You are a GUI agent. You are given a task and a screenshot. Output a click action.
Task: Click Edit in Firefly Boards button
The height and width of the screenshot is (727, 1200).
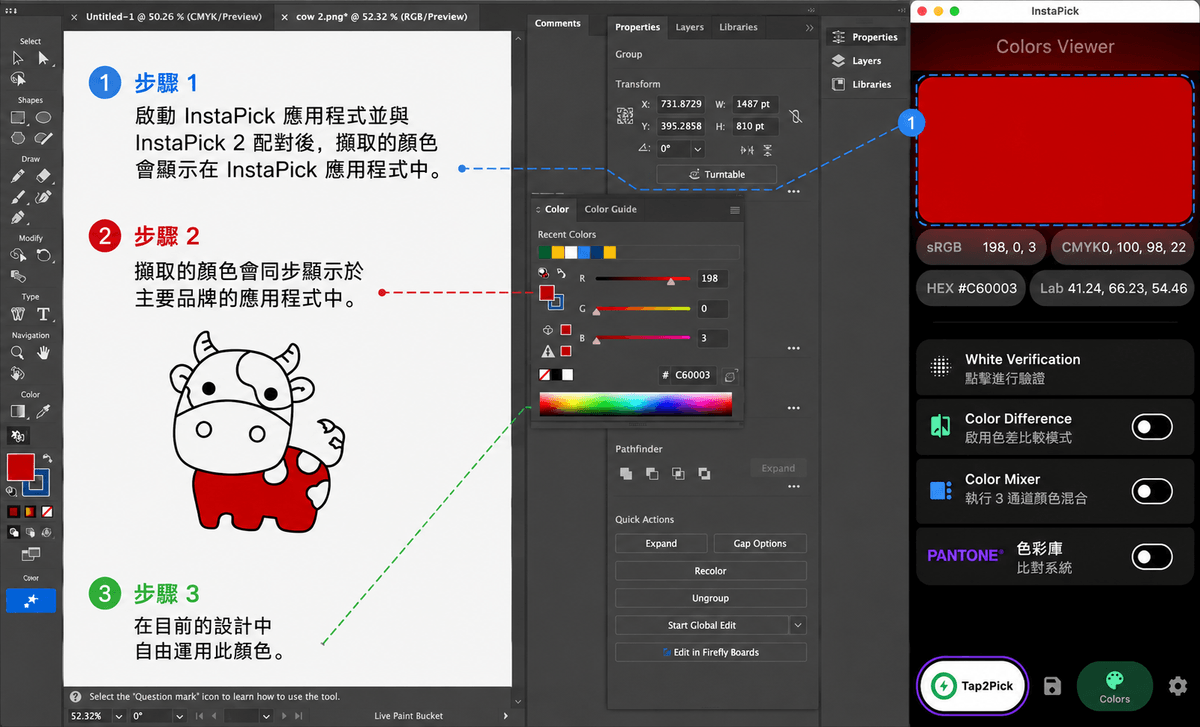click(711, 652)
